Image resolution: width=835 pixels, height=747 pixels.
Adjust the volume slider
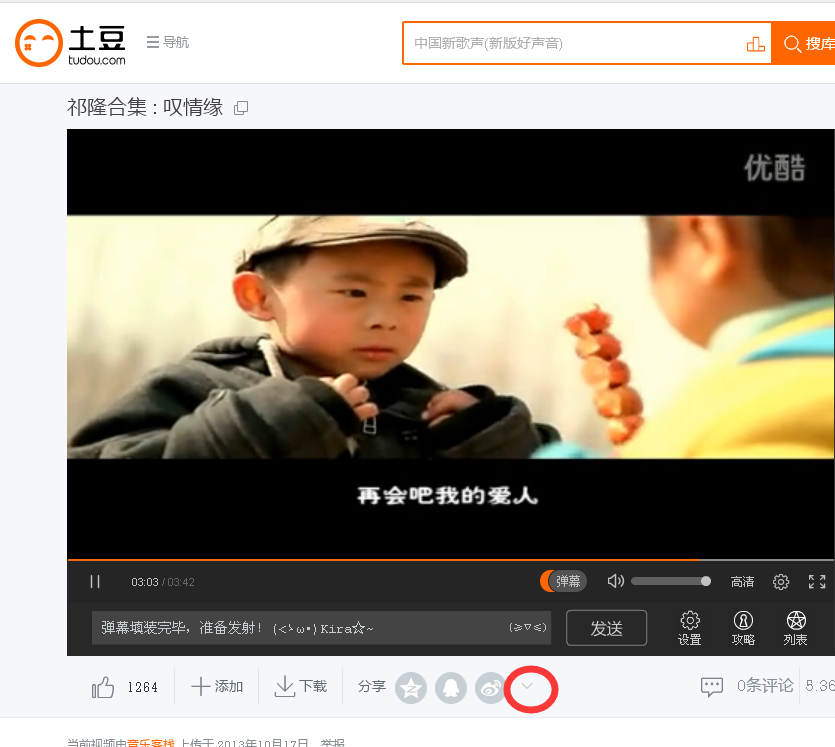click(x=671, y=581)
